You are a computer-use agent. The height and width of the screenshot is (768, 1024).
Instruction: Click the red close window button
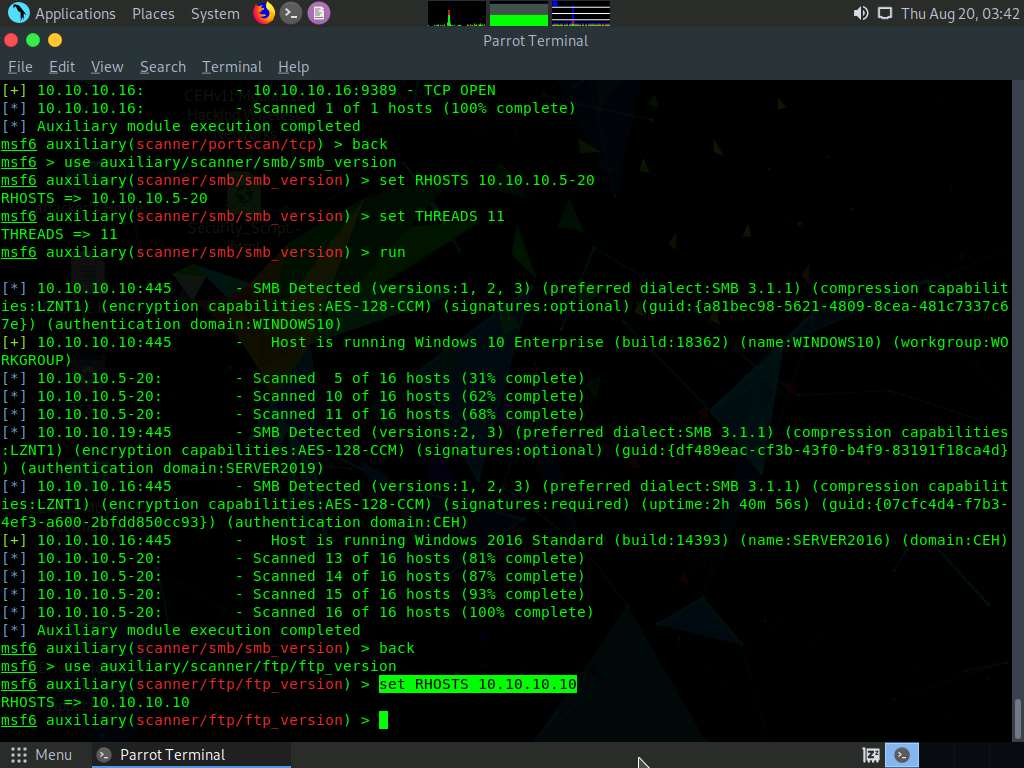[x=11, y=40]
